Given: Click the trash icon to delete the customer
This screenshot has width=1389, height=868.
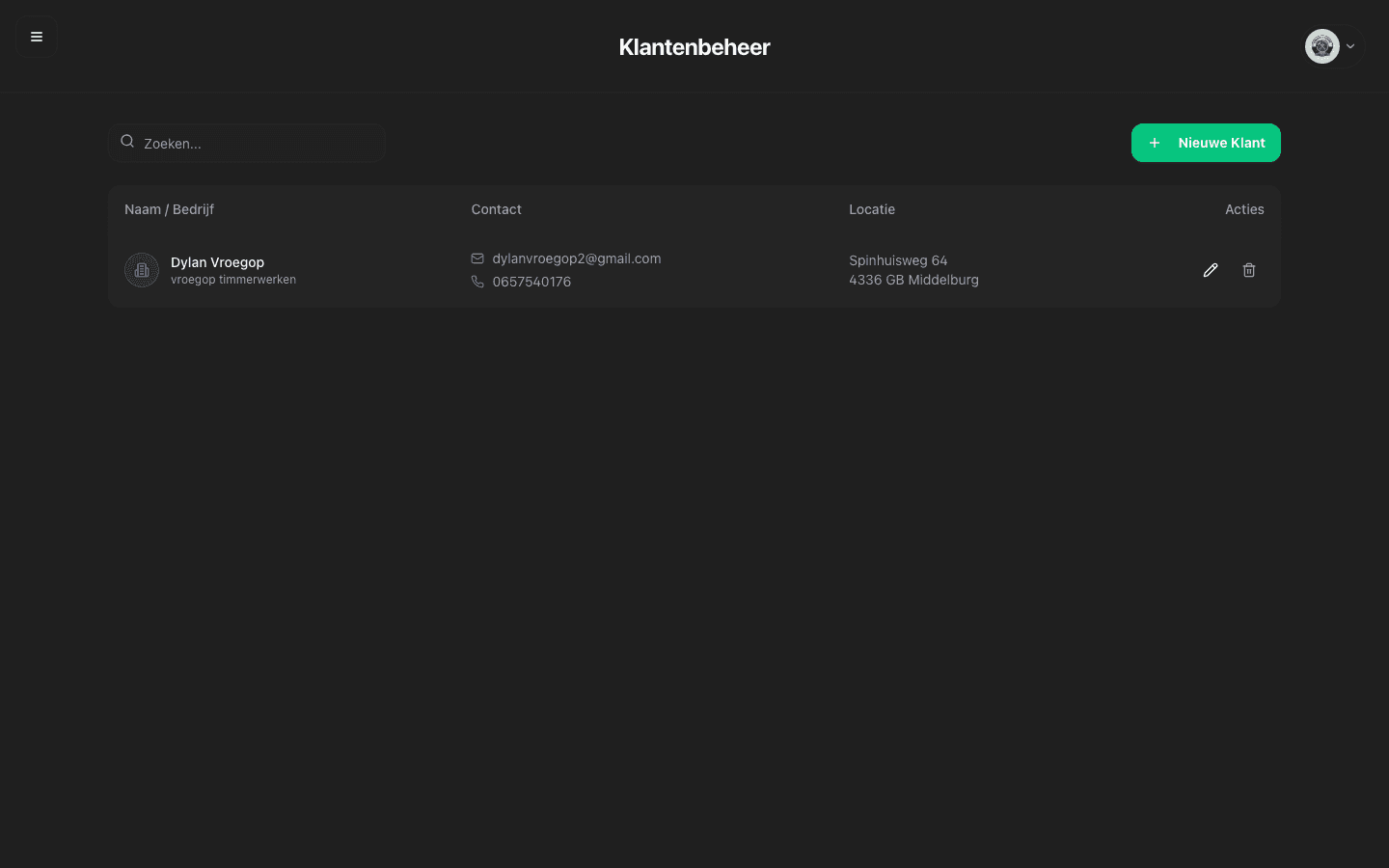Looking at the screenshot, I should click(x=1249, y=270).
